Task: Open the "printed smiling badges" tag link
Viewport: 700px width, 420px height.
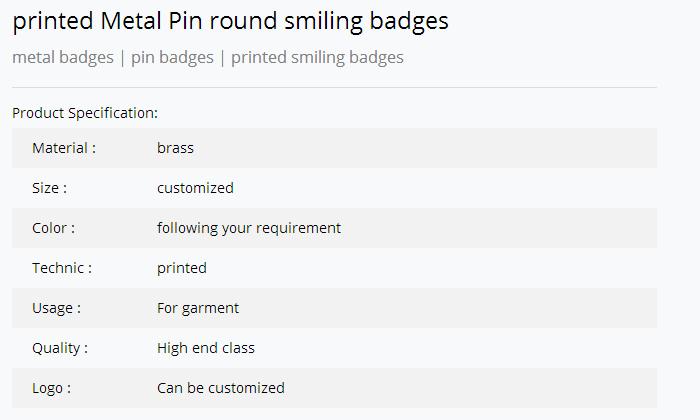Action: click(x=317, y=57)
